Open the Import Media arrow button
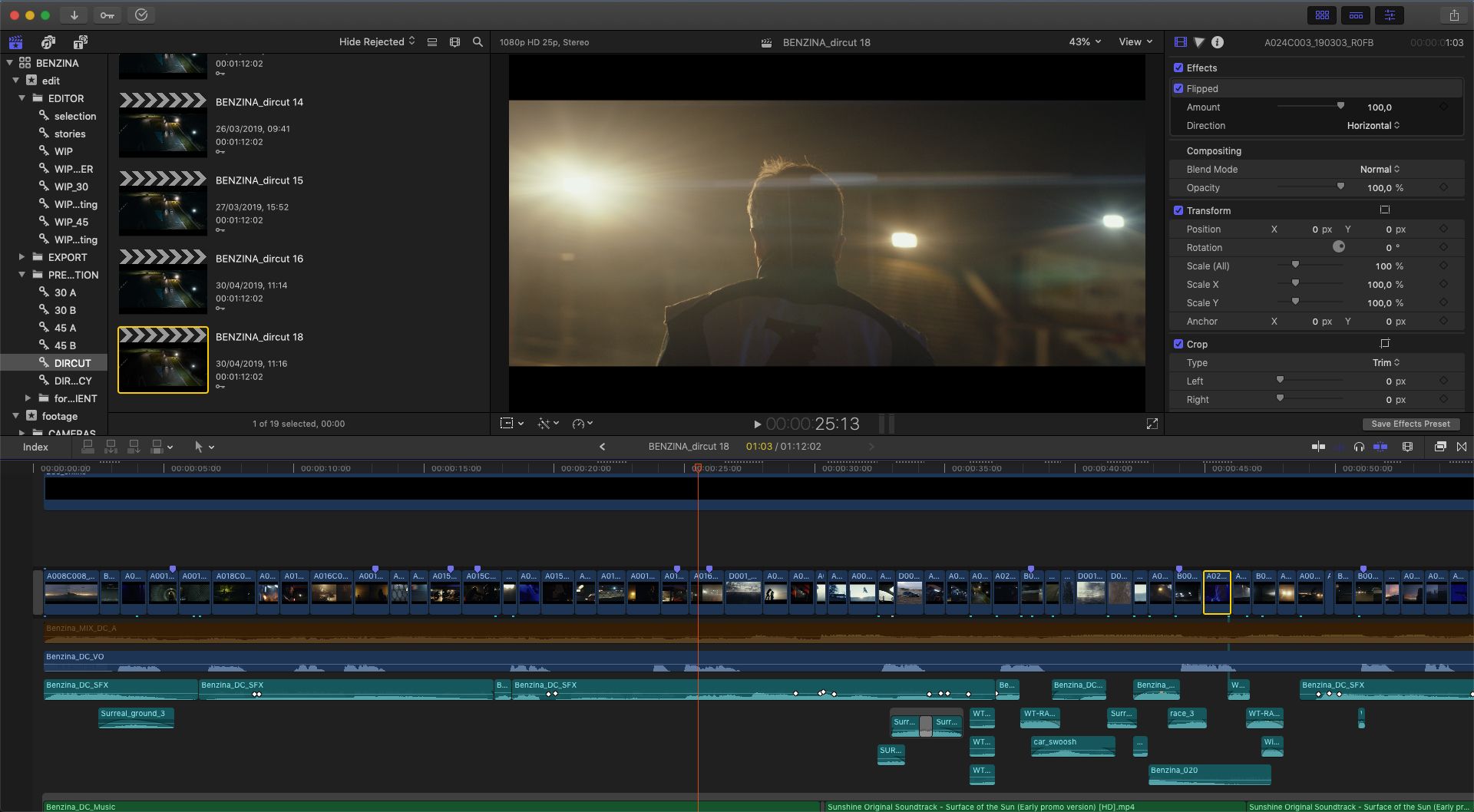The height and width of the screenshot is (812, 1474). [74, 15]
